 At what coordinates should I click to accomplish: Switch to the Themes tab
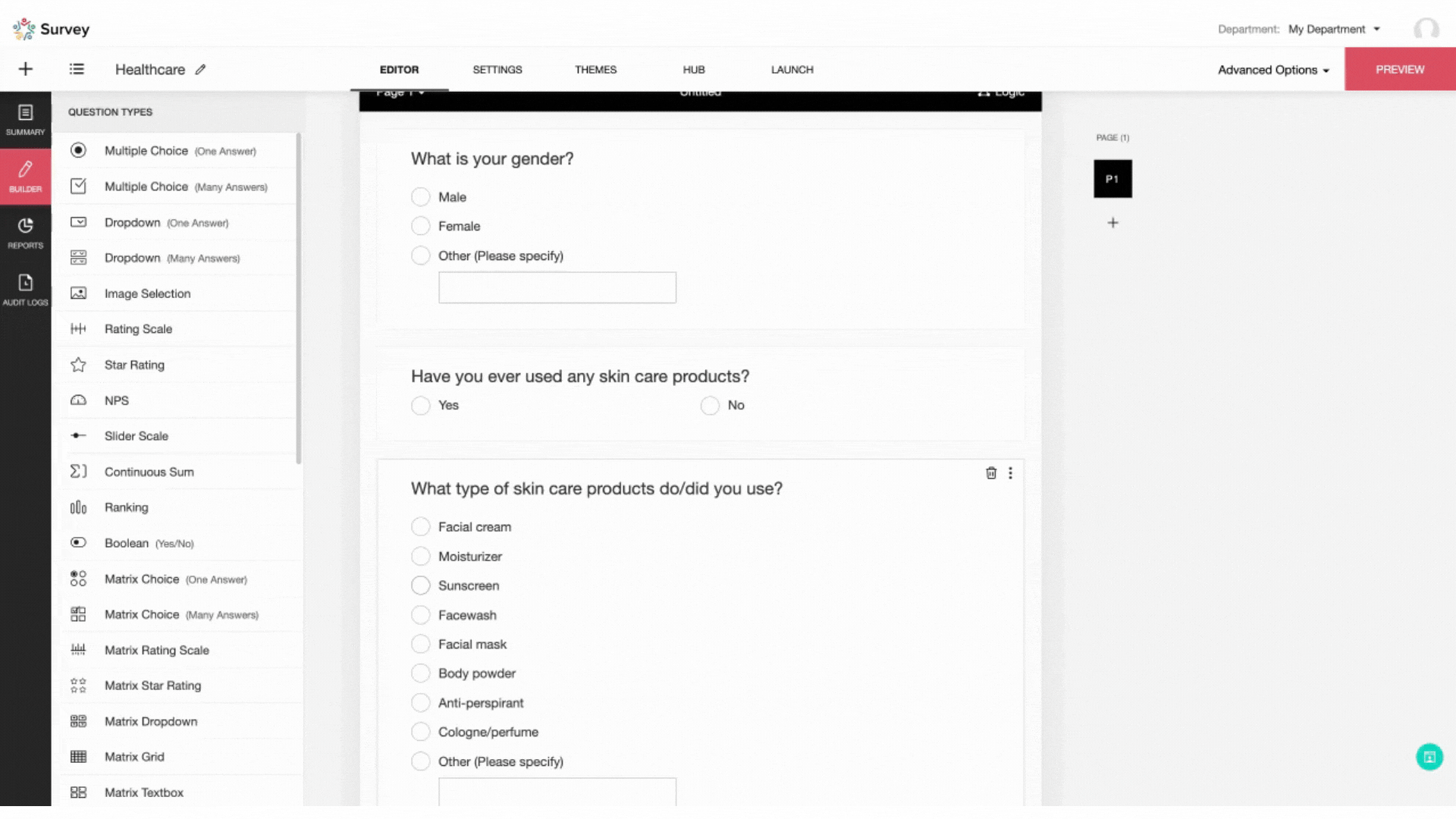(595, 70)
